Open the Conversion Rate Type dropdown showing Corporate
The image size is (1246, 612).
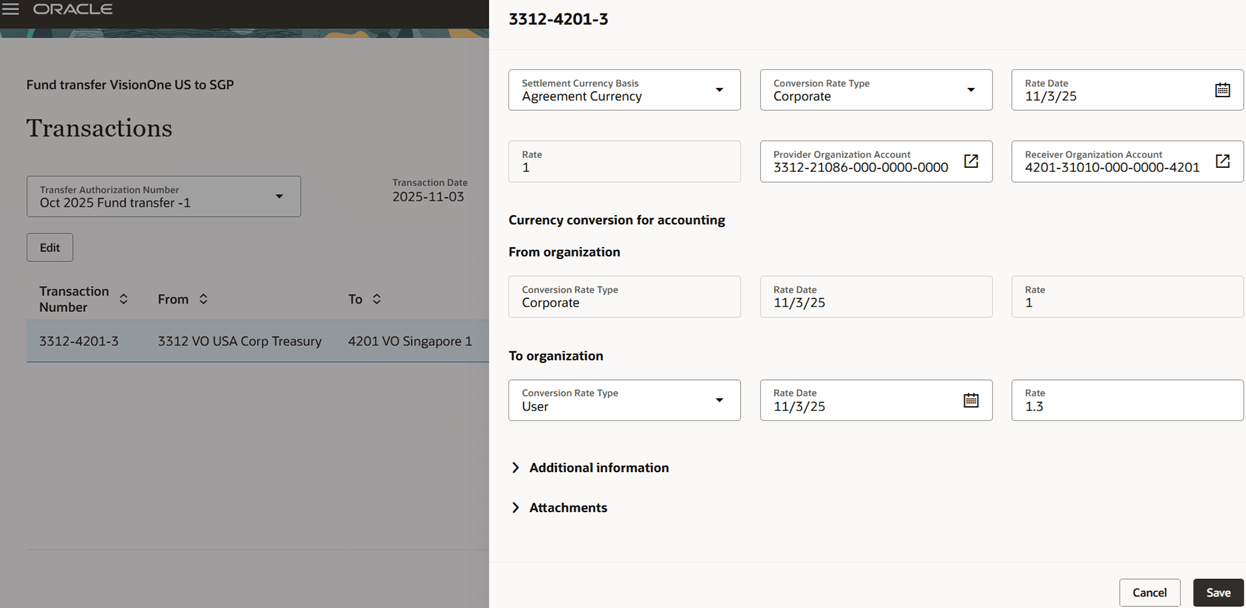pyautogui.click(x=971, y=89)
